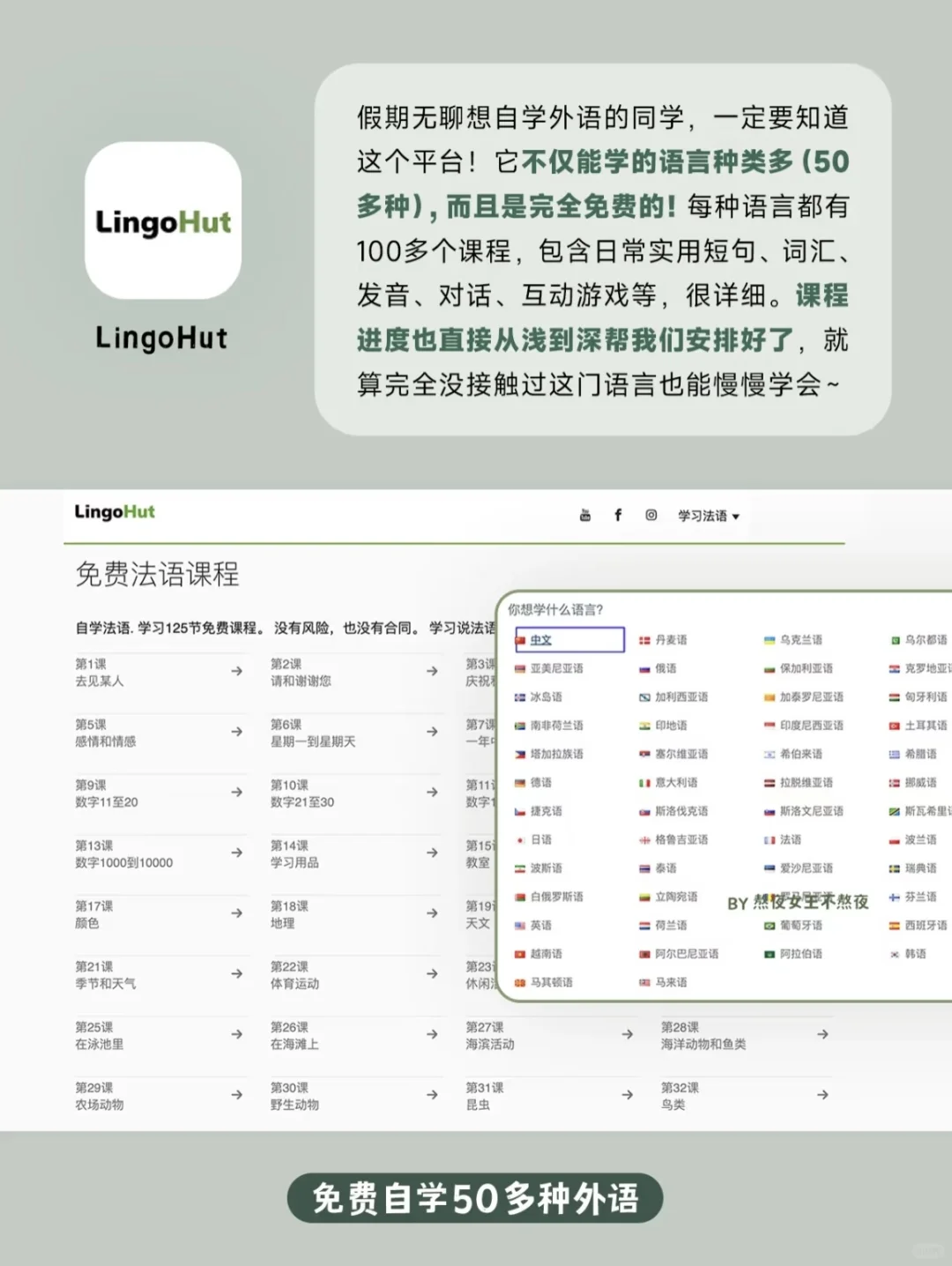Click the American flag beside 英语
Viewport: 952px width, 1266px height.
pos(522,925)
